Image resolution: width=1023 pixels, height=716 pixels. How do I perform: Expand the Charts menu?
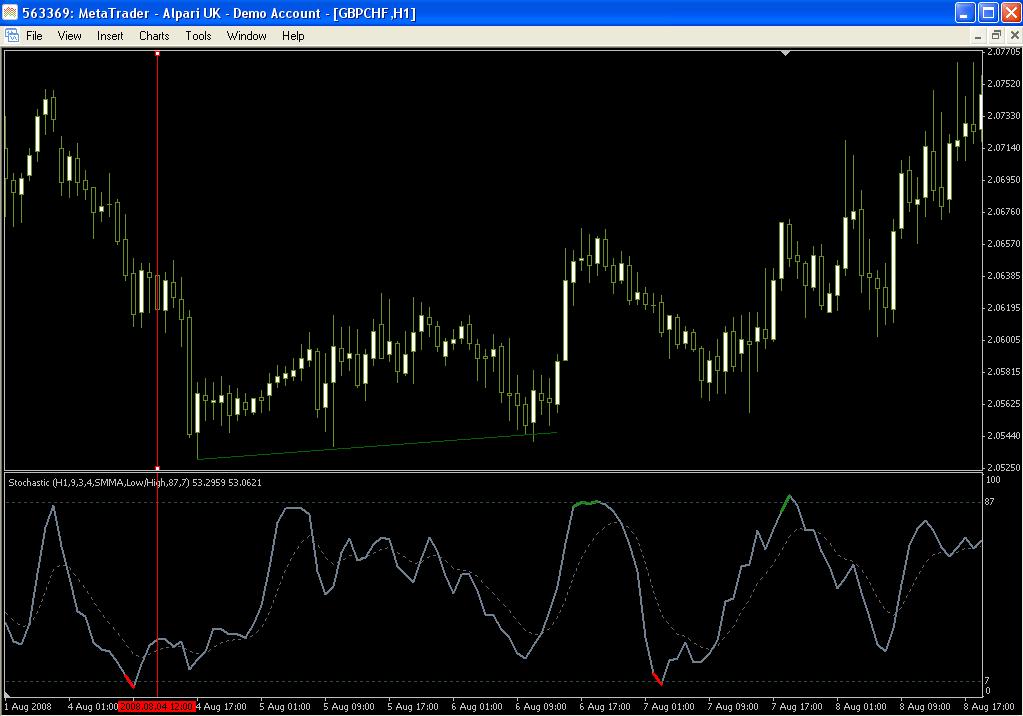(154, 35)
